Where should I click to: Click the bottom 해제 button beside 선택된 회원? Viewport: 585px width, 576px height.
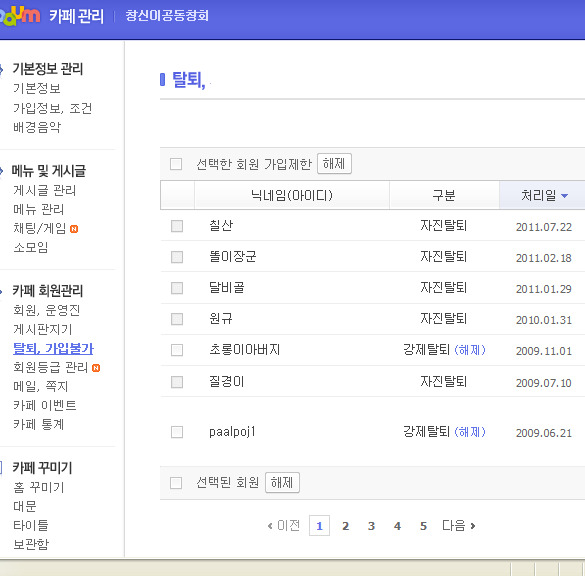[x=282, y=482]
